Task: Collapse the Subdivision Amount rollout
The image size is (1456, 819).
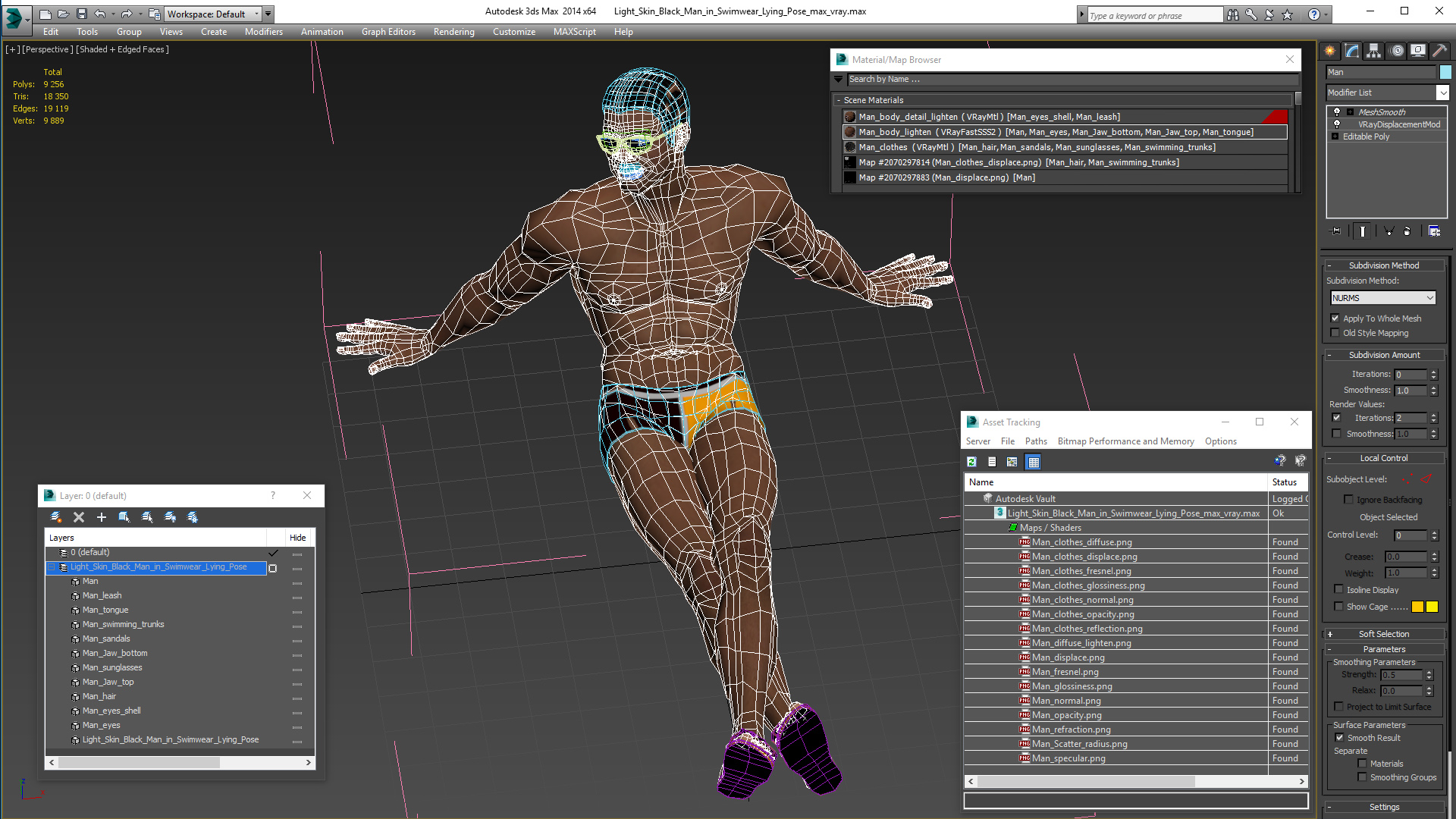Action: pos(1384,355)
